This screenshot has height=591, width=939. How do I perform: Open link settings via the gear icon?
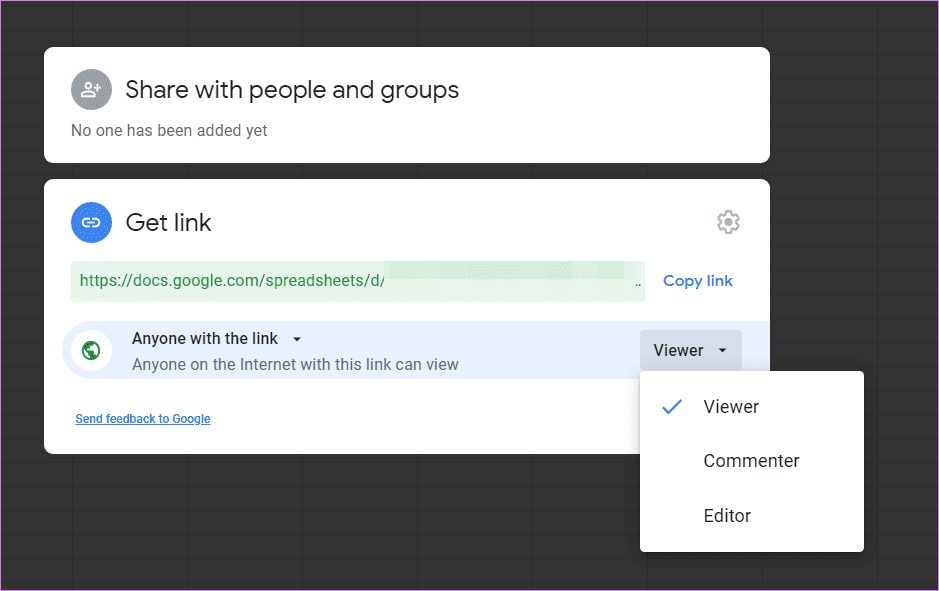[728, 222]
